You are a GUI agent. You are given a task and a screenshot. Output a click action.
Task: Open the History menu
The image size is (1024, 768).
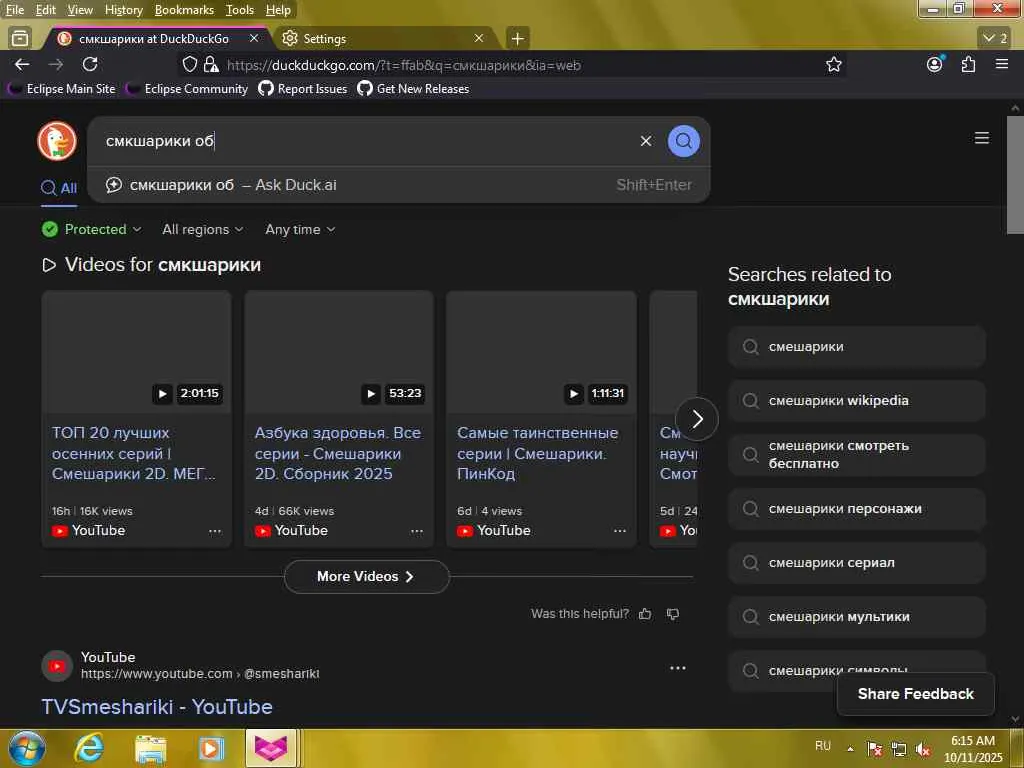[123, 10]
